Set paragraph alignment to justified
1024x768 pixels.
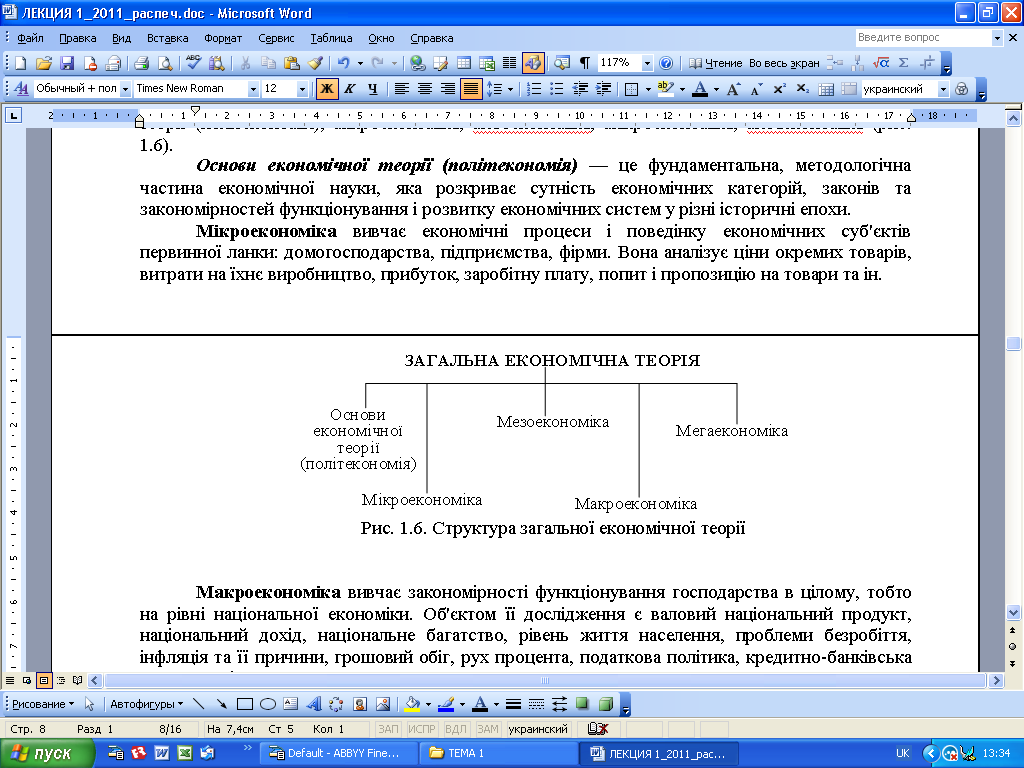[x=470, y=89]
